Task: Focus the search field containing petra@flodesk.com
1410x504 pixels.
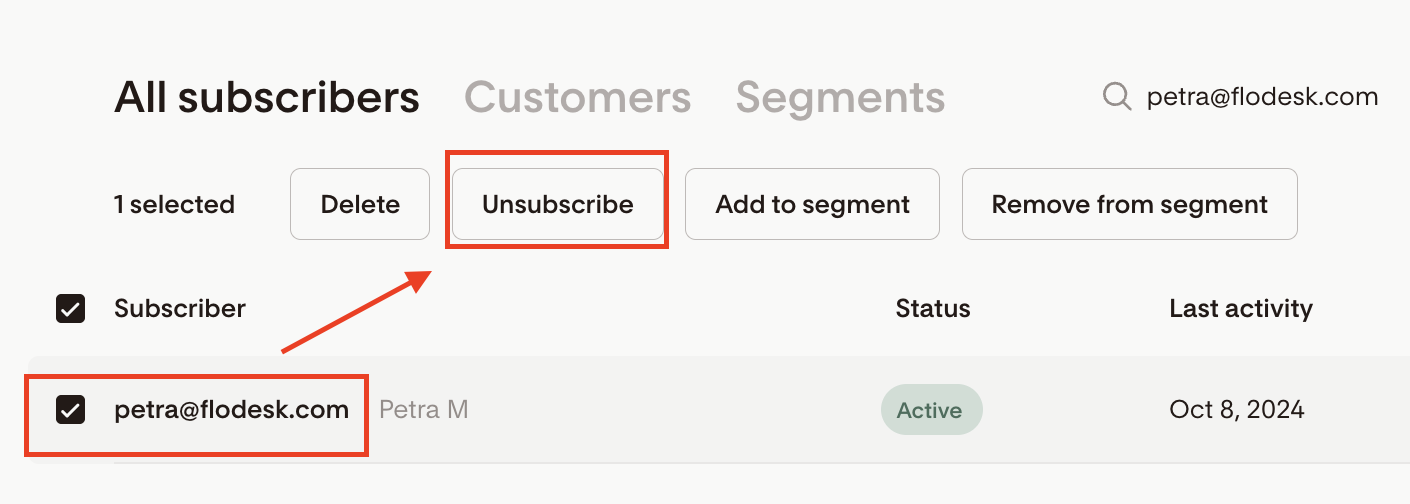Action: pyautogui.click(x=1262, y=97)
